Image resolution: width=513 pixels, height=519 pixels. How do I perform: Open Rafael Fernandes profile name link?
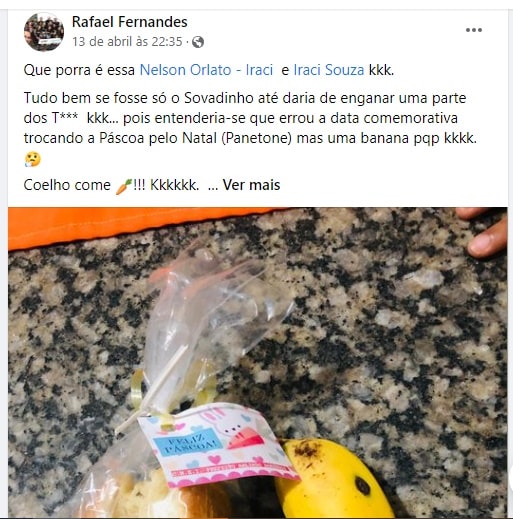coord(130,22)
